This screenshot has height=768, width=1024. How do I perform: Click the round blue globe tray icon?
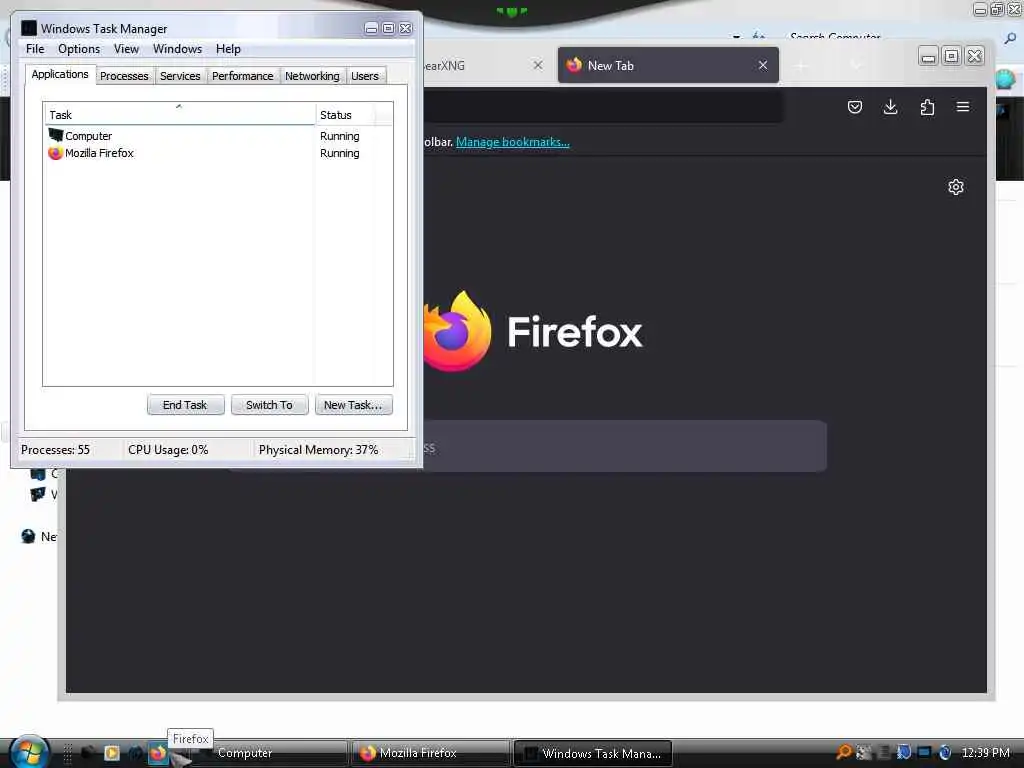[x=944, y=752]
